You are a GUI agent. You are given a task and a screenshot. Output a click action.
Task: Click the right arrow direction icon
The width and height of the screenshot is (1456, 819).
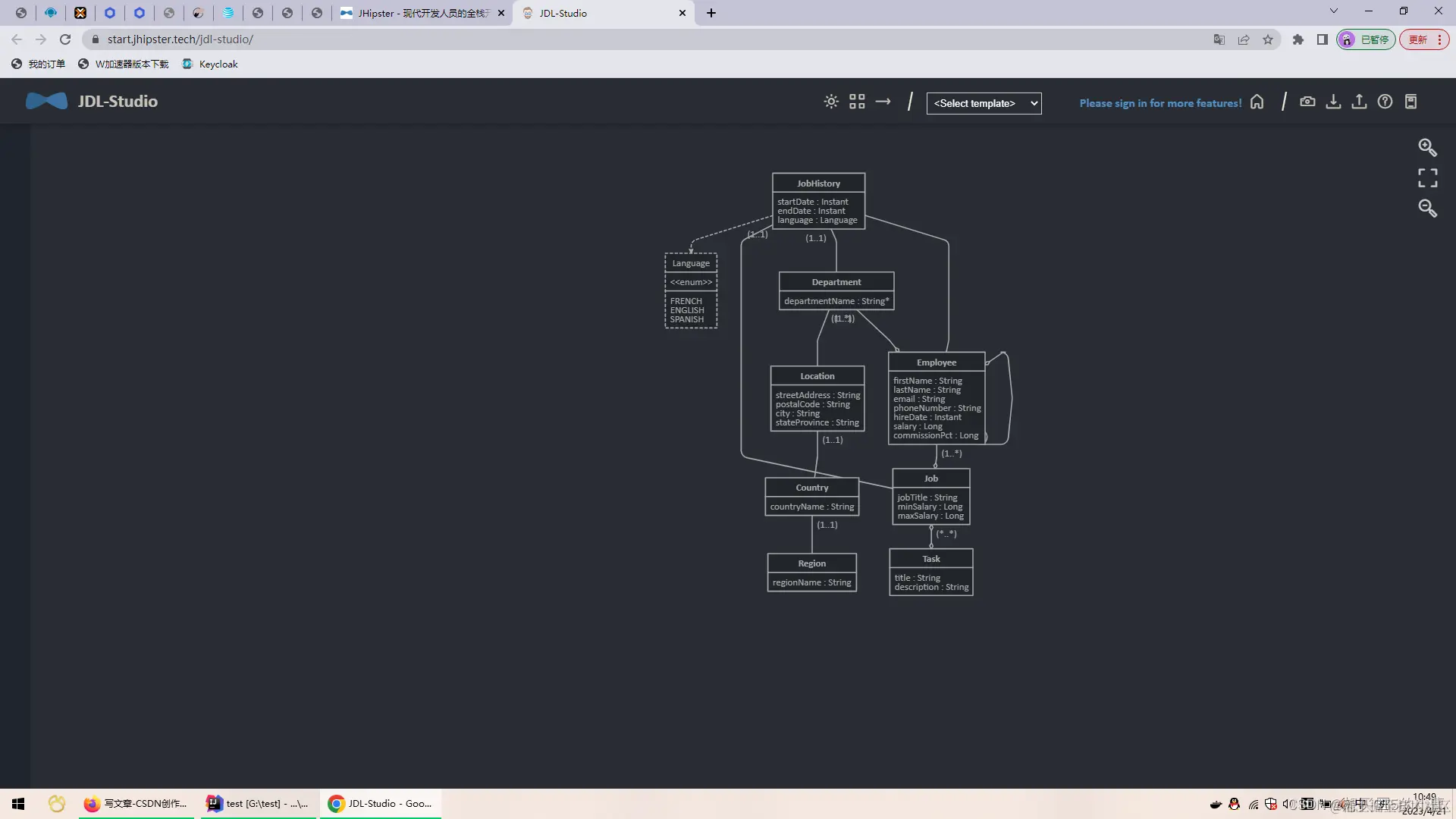click(883, 102)
